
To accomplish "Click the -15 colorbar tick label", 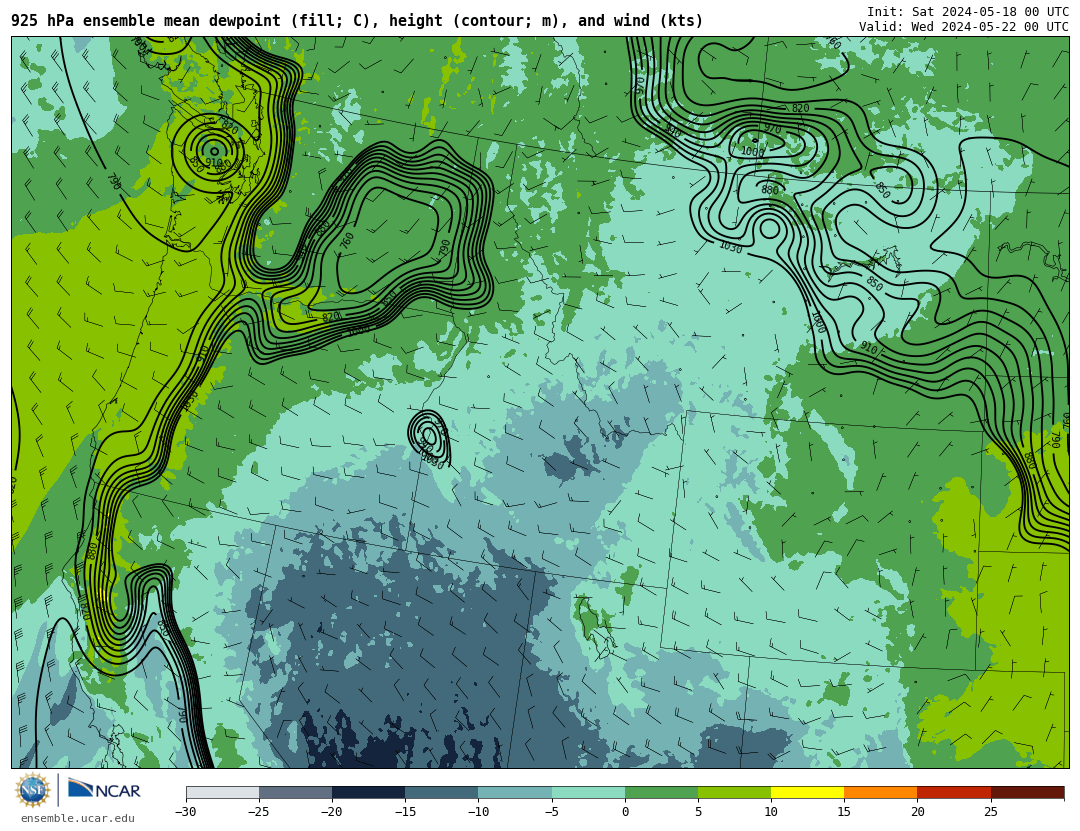I will 405,812.
